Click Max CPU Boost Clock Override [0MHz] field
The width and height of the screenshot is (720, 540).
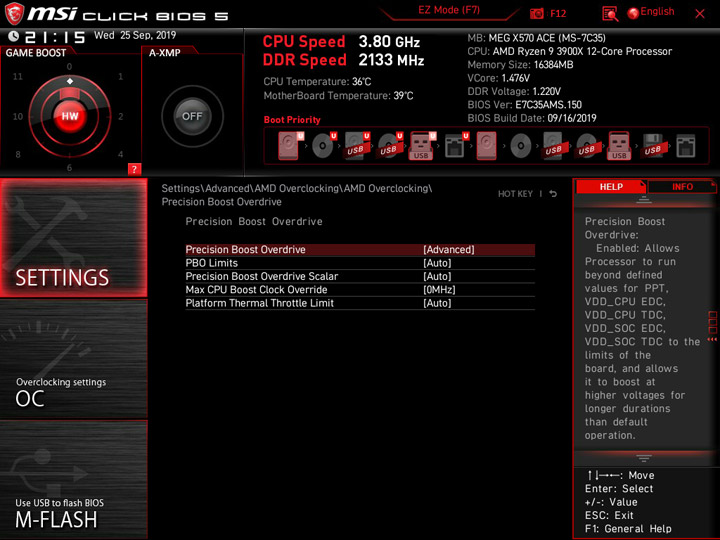(439, 290)
